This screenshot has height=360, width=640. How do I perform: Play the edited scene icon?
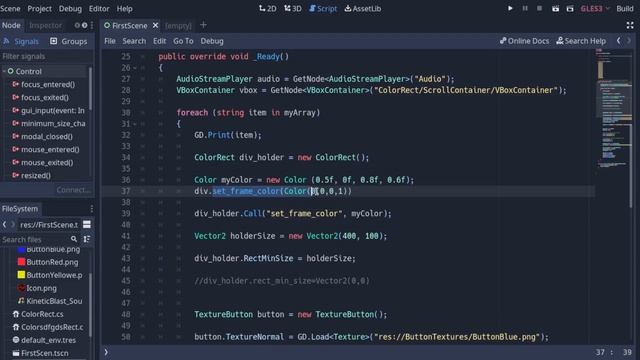click(555, 9)
